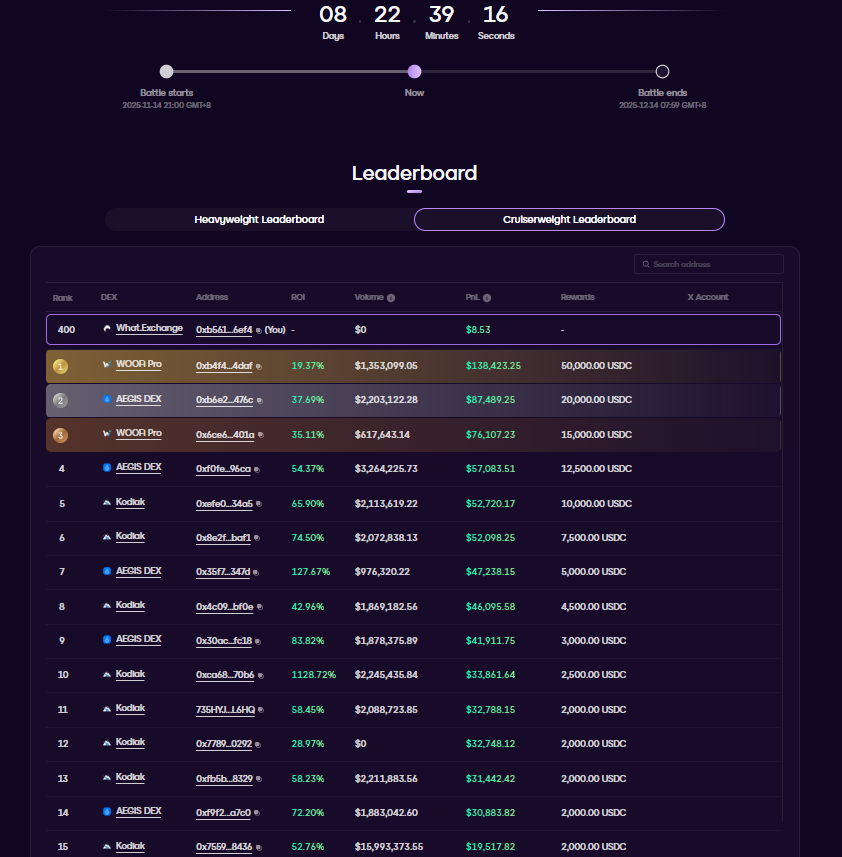Click the $138,423.25 PnL value
The image size is (842, 857).
pyautogui.click(x=493, y=366)
